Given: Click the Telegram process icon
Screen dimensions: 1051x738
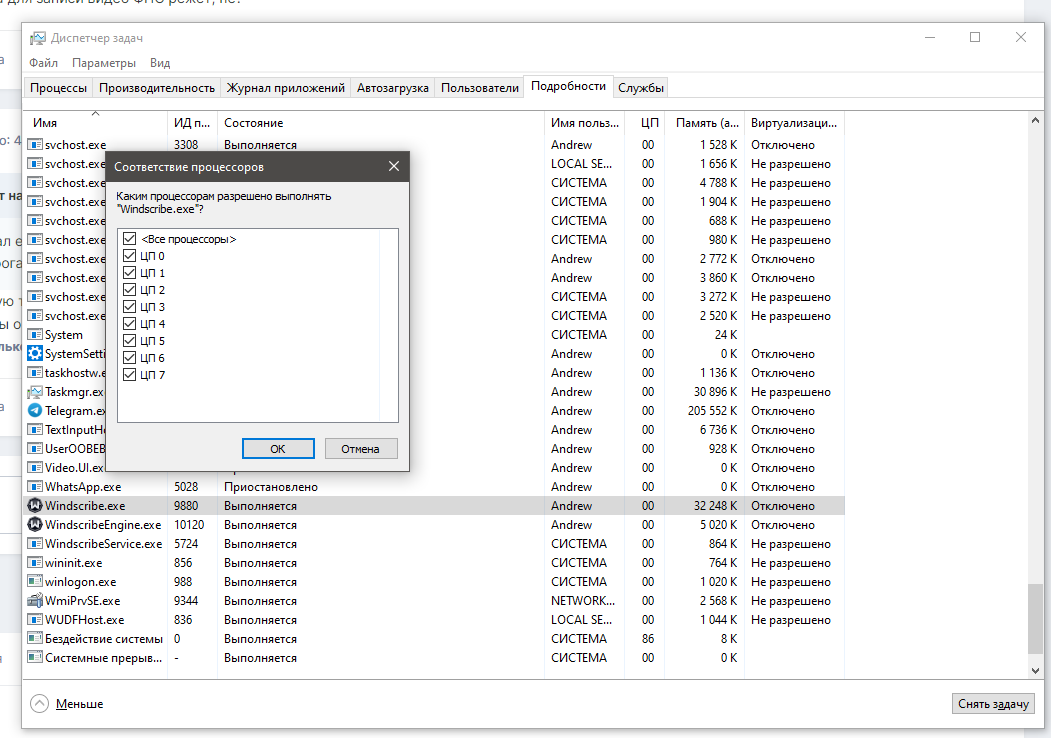Looking at the screenshot, I should (x=36, y=411).
